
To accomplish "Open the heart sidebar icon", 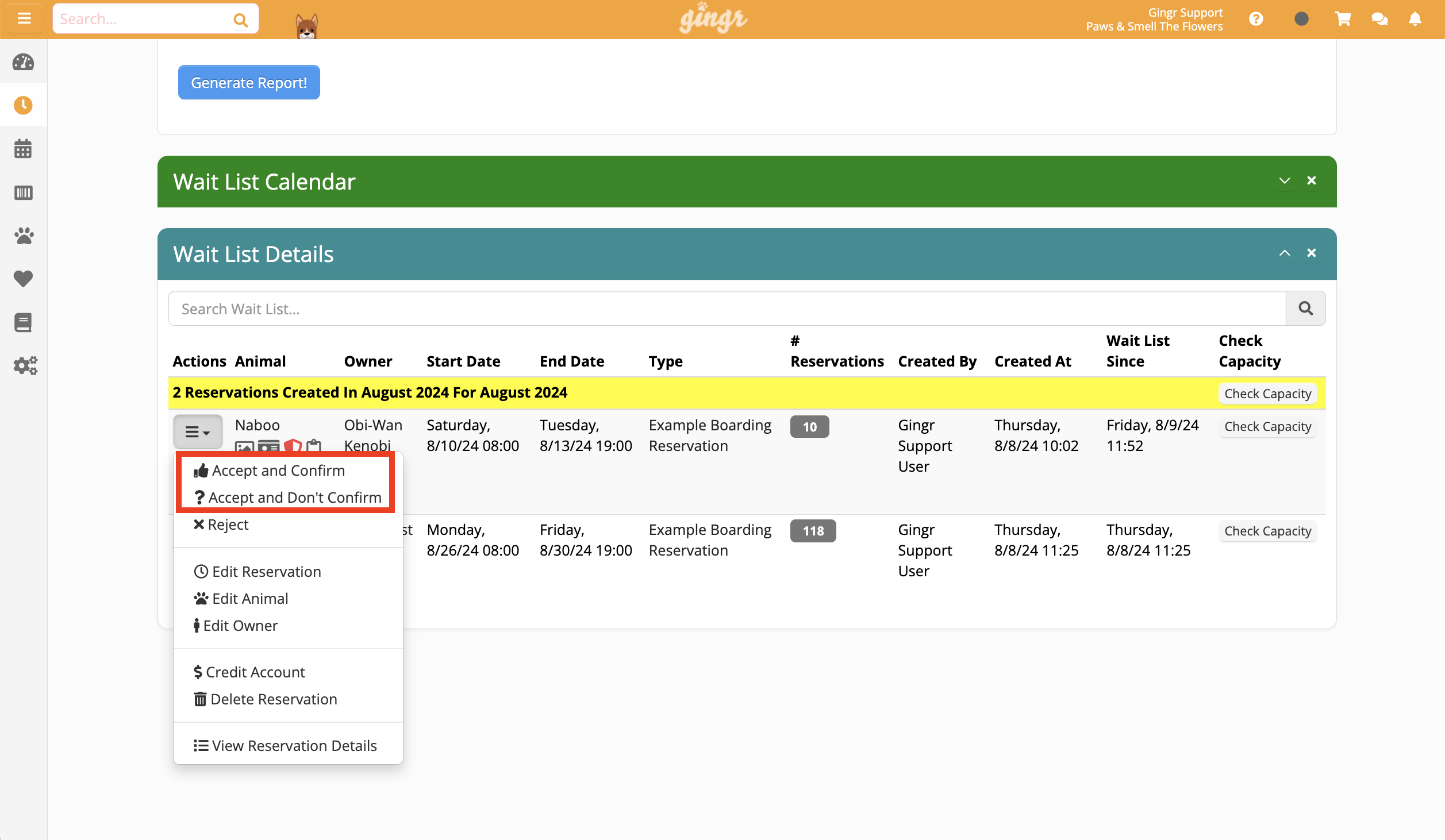I will pyautogui.click(x=23, y=279).
